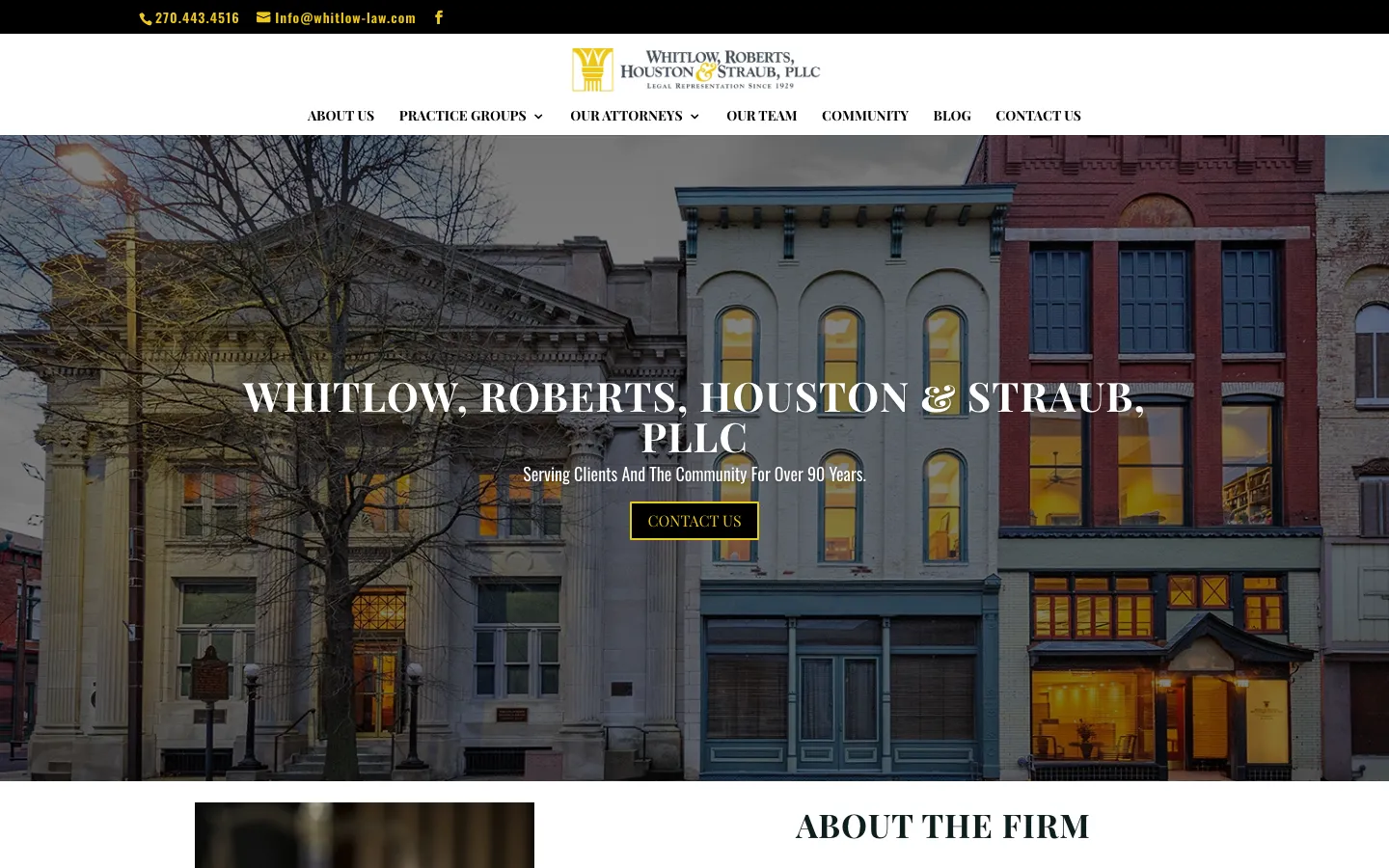
Task: Open Contact Us in the navigation bar
Action: click(1038, 116)
